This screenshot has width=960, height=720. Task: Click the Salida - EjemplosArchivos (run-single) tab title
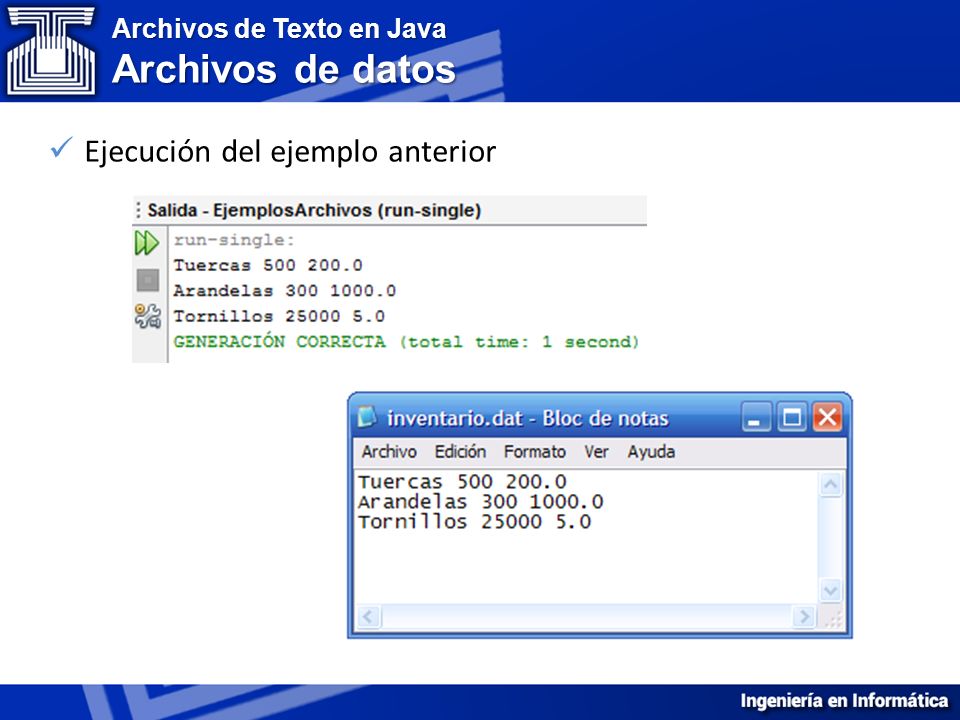click(x=314, y=211)
